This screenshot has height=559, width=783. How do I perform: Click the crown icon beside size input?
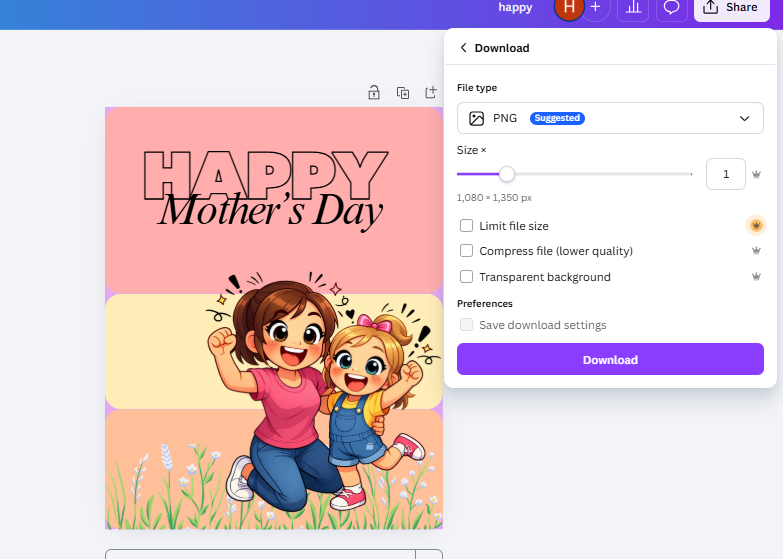point(756,174)
